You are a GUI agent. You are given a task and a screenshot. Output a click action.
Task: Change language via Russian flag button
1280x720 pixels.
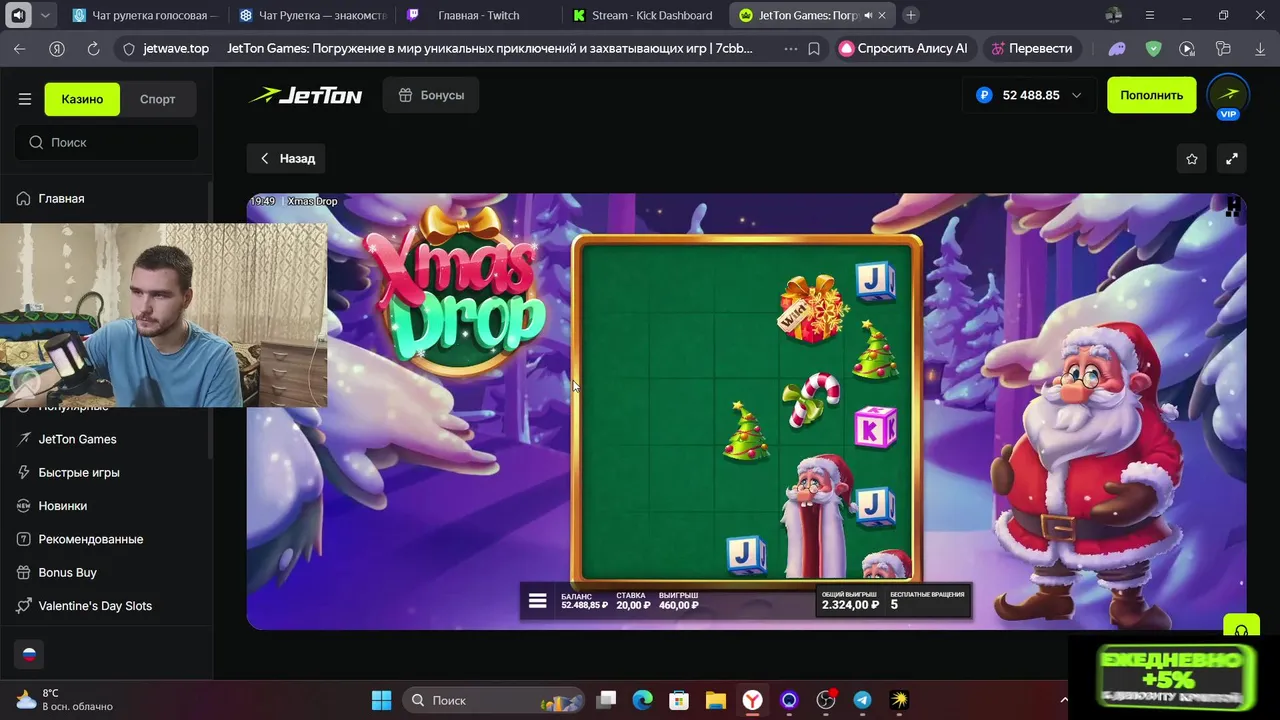pyautogui.click(x=29, y=655)
